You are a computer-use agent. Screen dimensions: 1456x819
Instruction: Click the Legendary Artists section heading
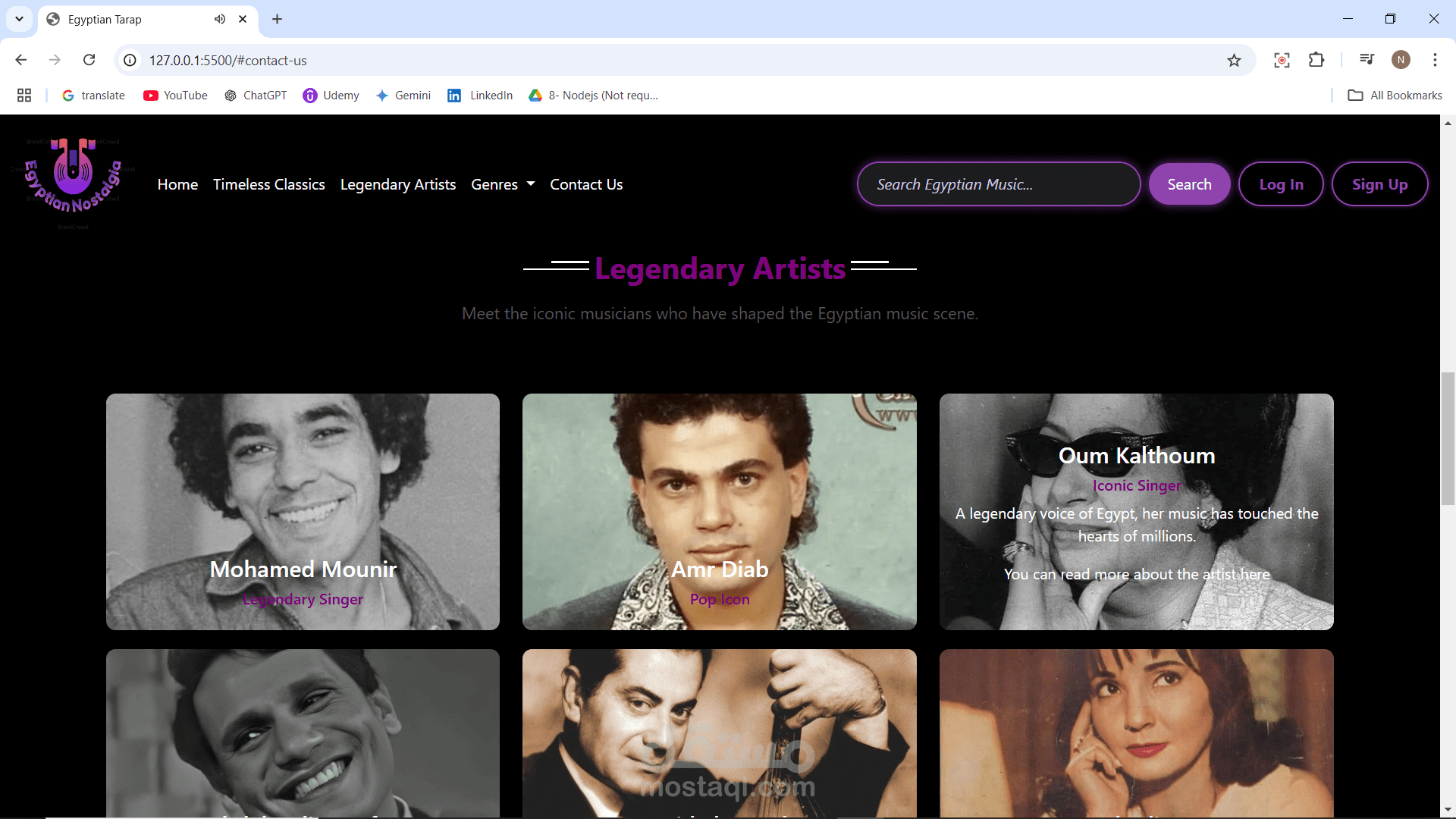720,268
